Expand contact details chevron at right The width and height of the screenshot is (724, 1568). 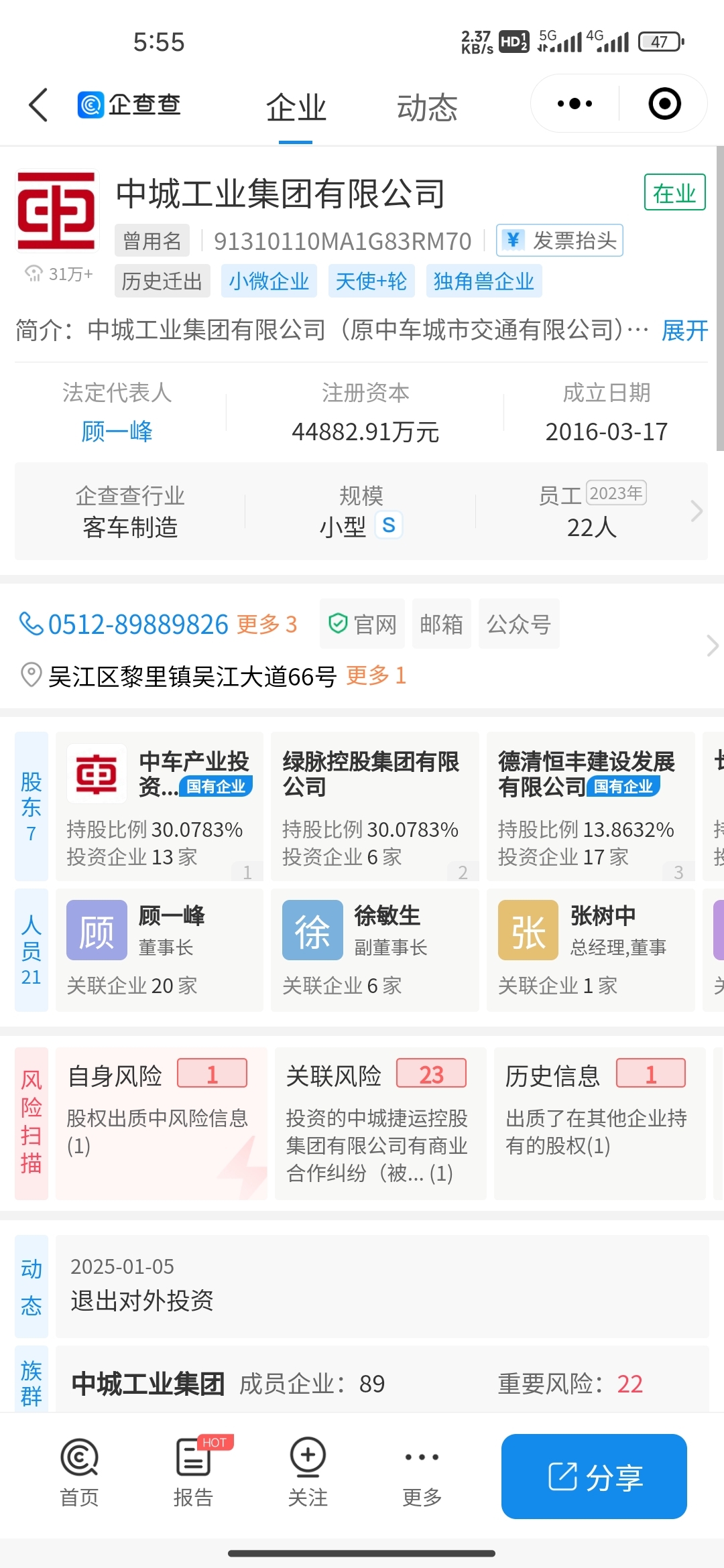point(712,646)
